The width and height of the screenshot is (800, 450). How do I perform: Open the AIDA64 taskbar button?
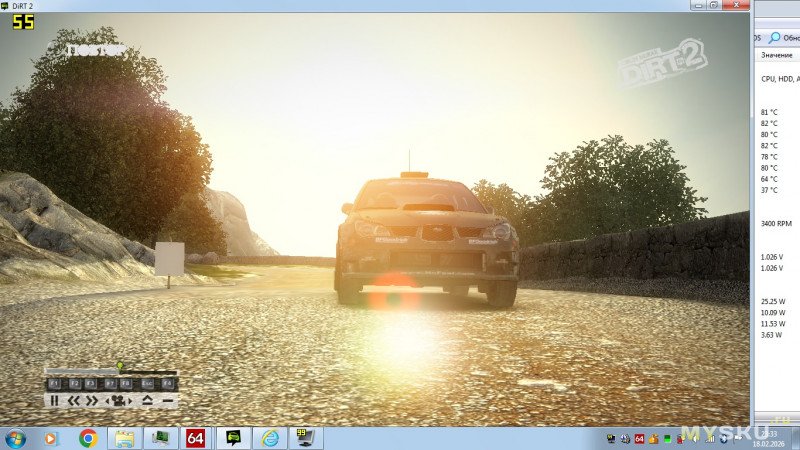tap(195, 438)
